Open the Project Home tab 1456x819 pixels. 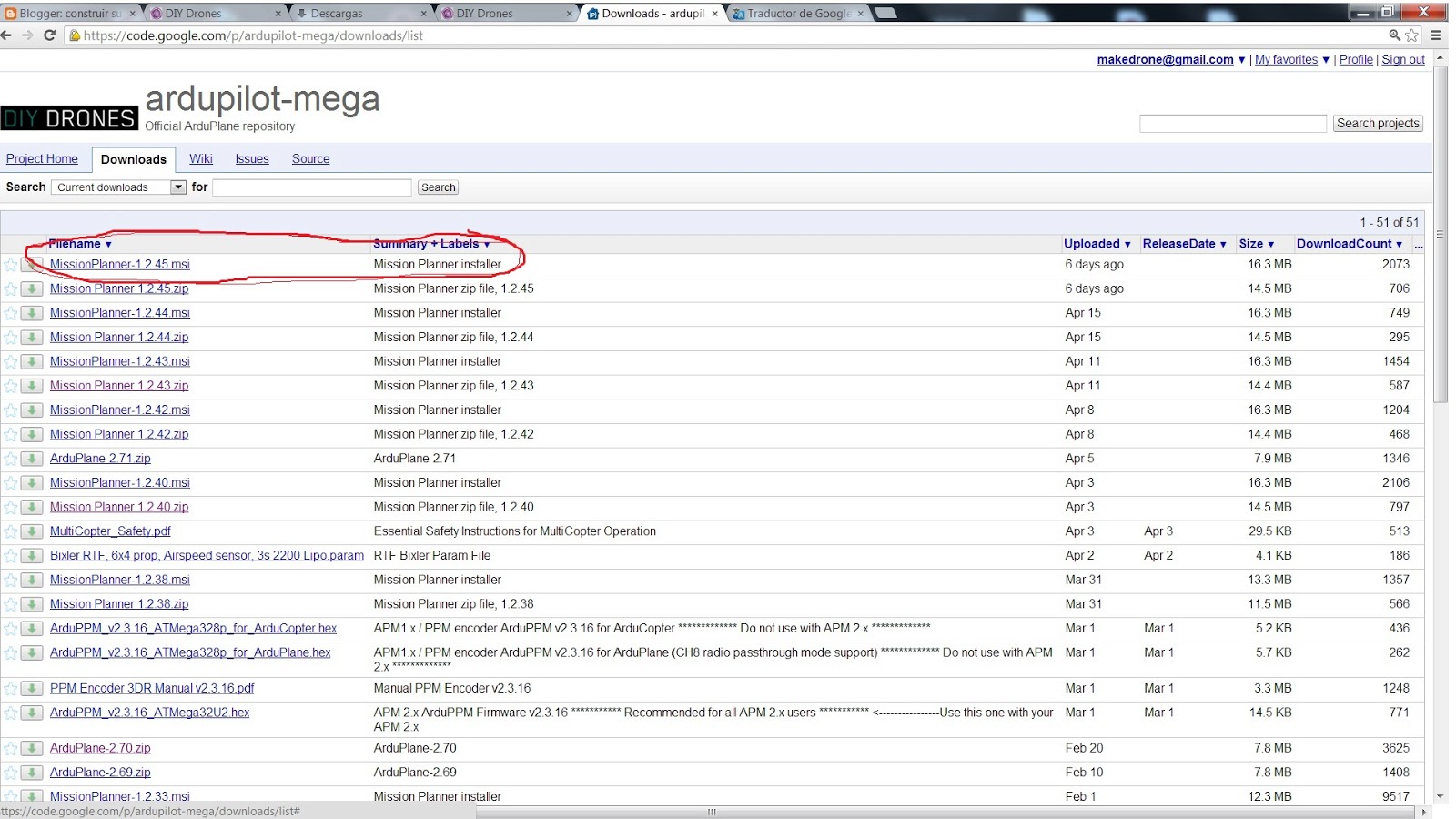click(x=42, y=158)
